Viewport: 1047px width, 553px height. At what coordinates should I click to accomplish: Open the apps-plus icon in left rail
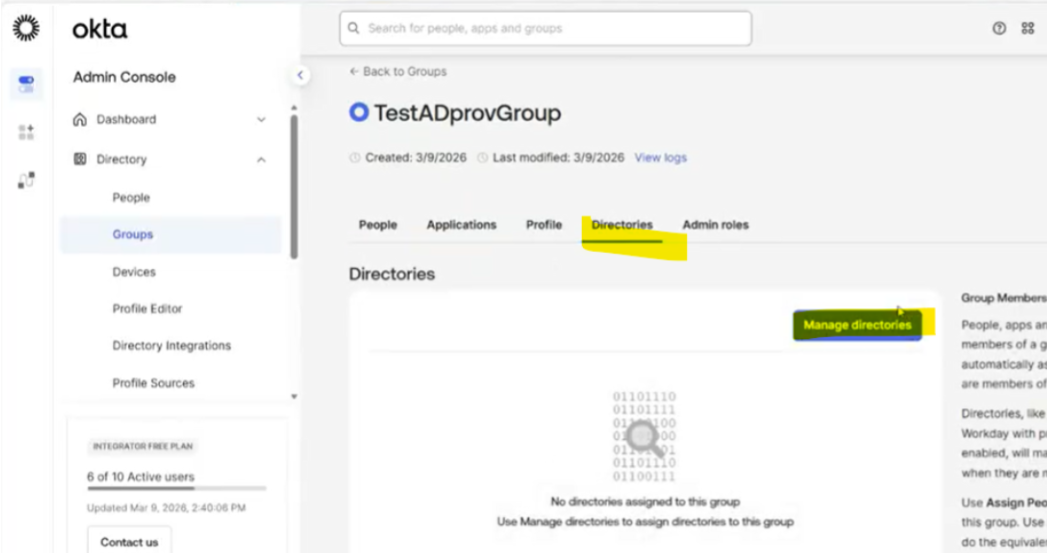(x=26, y=132)
